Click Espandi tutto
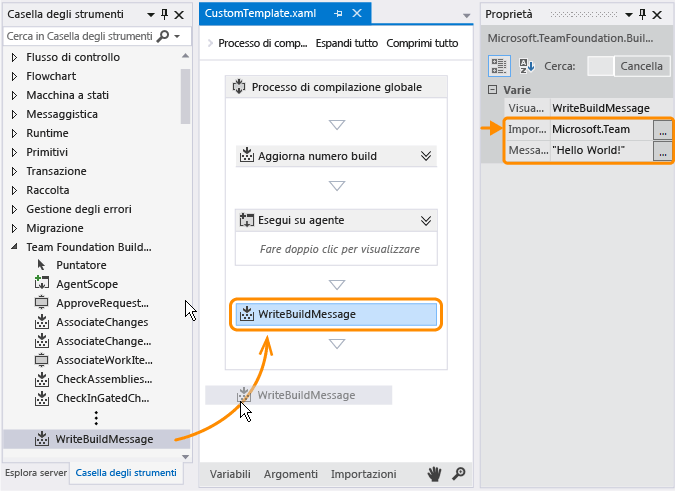 coord(347,43)
